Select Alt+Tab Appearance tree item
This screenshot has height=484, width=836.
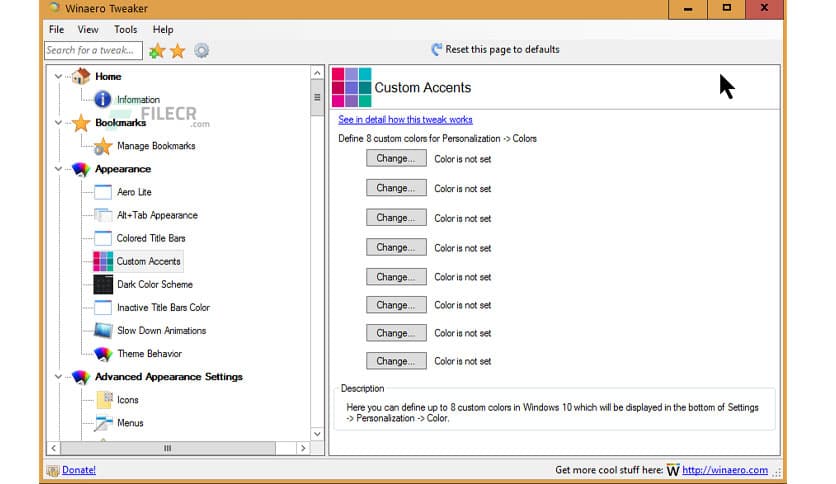click(x=157, y=215)
